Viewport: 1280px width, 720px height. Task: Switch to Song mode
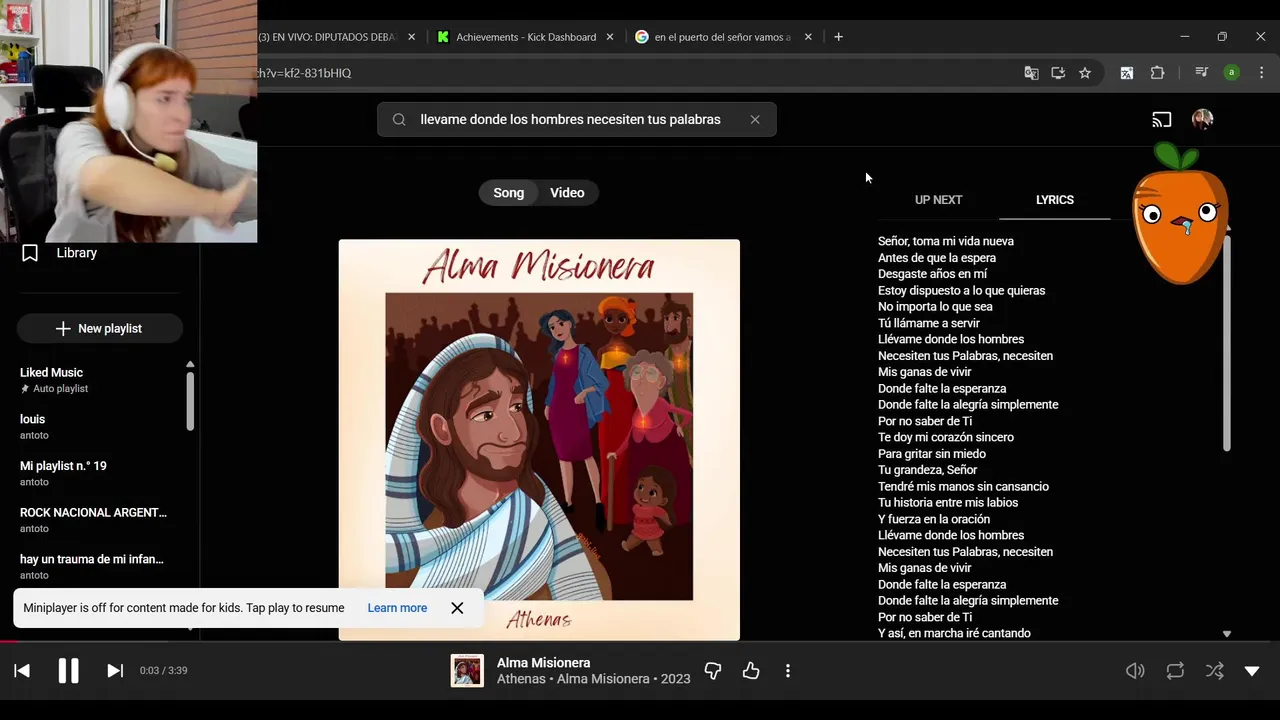click(x=508, y=193)
